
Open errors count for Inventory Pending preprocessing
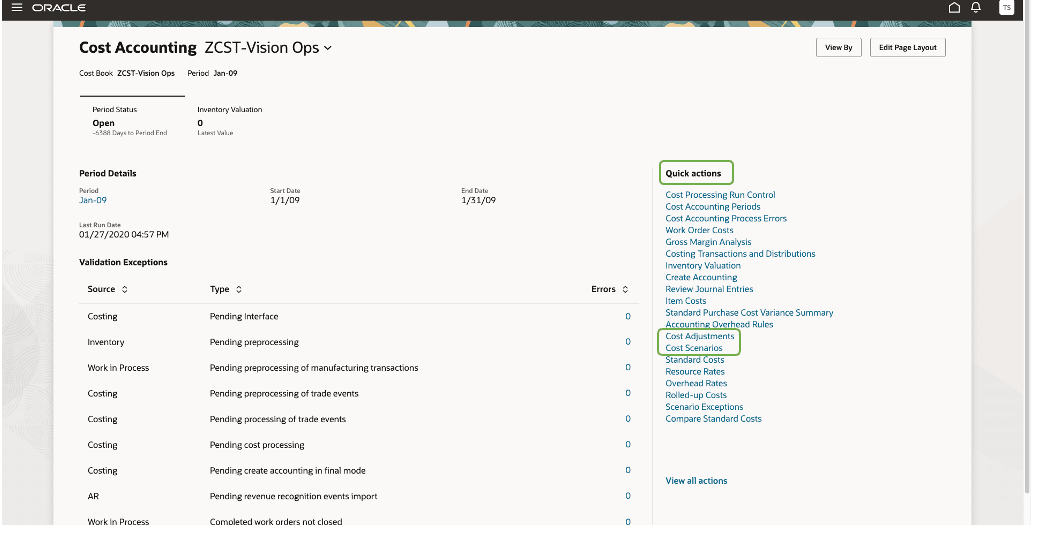pyautogui.click(x=628, y=342)
